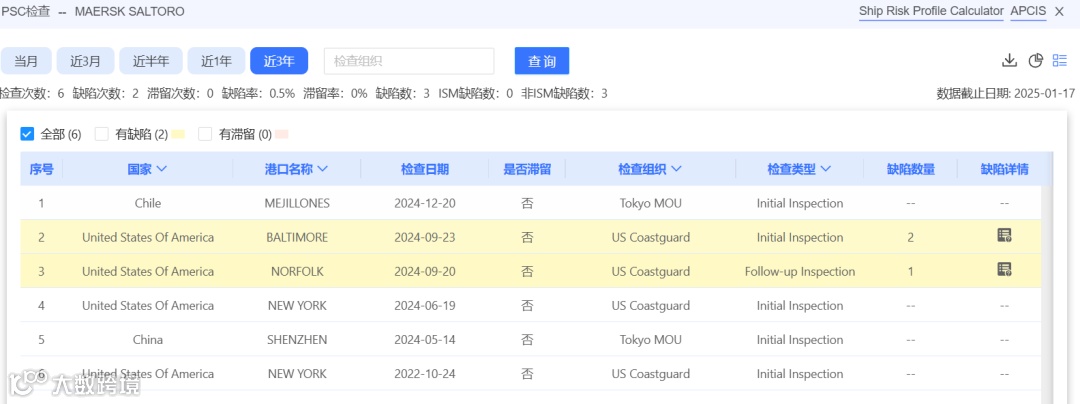Open deficiency details for BALTIMORE row
The height and width of the screenshot is (404, 1080).
click(x=1004, y=235)
